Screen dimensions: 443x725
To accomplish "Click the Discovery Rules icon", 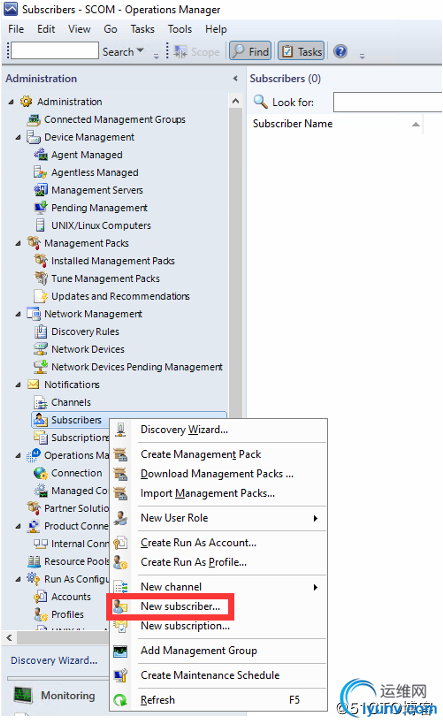I will pos(41,331).
